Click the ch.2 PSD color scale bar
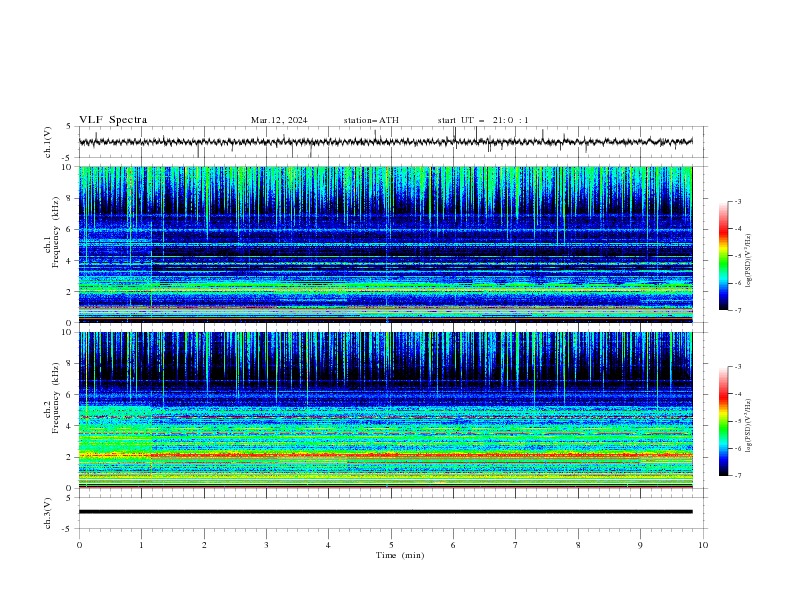Image resolution: width=792 pixels, height=612 pixels. (x=724, y=421)
